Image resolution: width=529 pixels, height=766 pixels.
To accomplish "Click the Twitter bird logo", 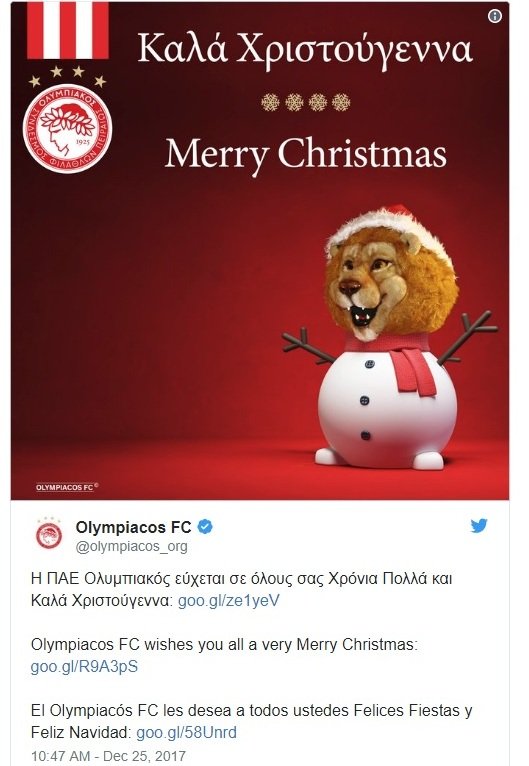I will (479, 526).
